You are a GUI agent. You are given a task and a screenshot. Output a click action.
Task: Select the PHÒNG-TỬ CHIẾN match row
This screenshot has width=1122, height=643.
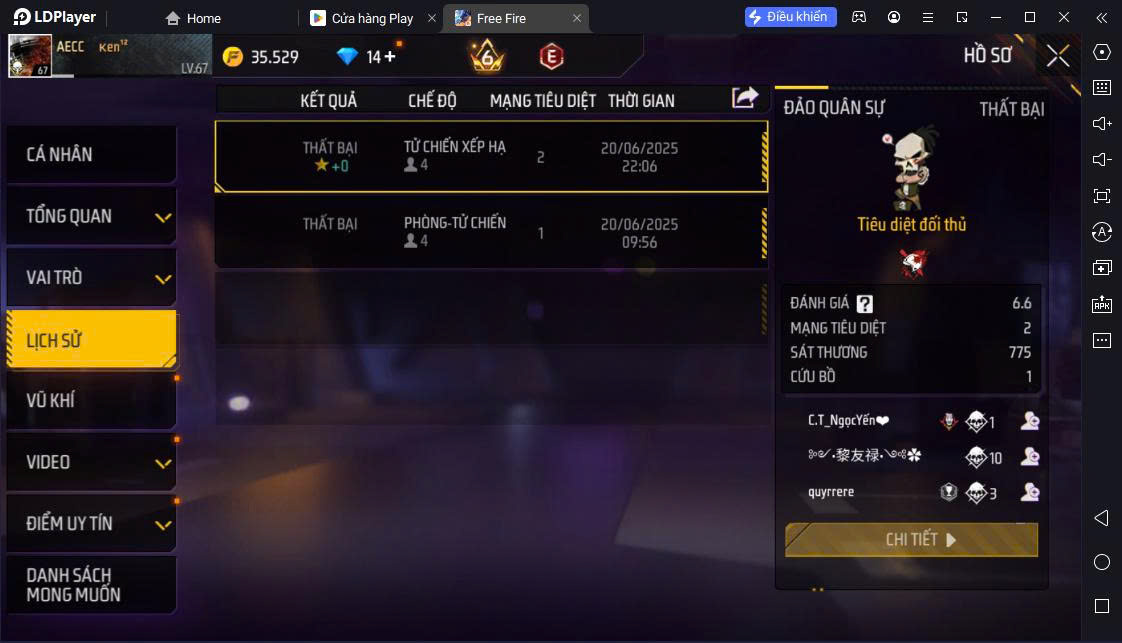(x=492, y=232)
